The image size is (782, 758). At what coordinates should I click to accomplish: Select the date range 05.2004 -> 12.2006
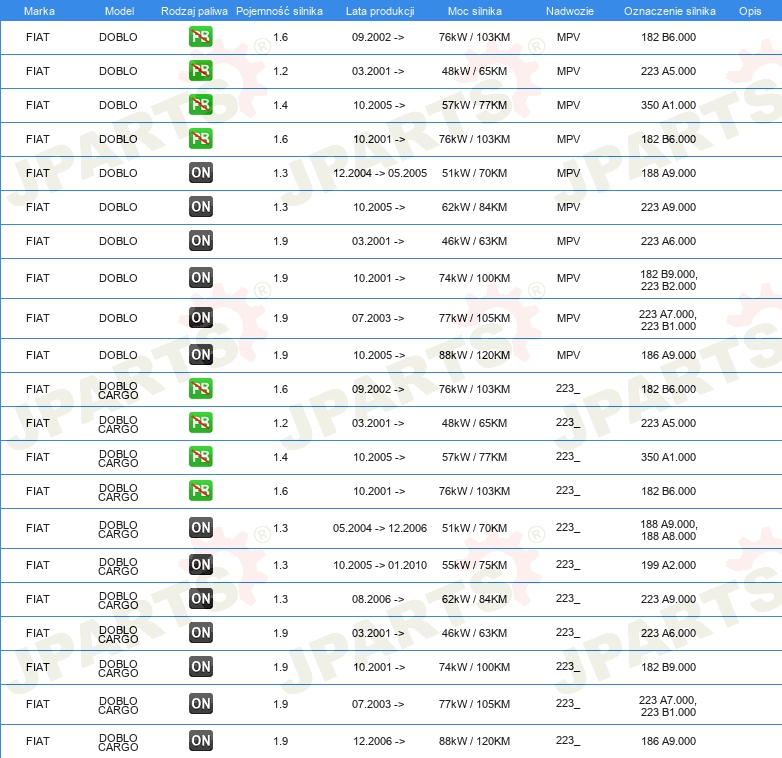[380, 528]
